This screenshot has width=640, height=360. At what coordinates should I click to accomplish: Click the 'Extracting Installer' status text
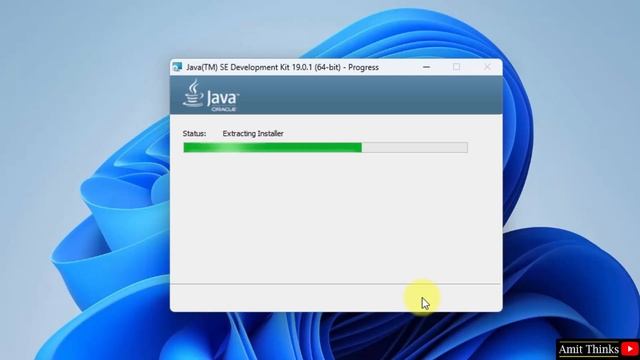click(x=253, y=133)
